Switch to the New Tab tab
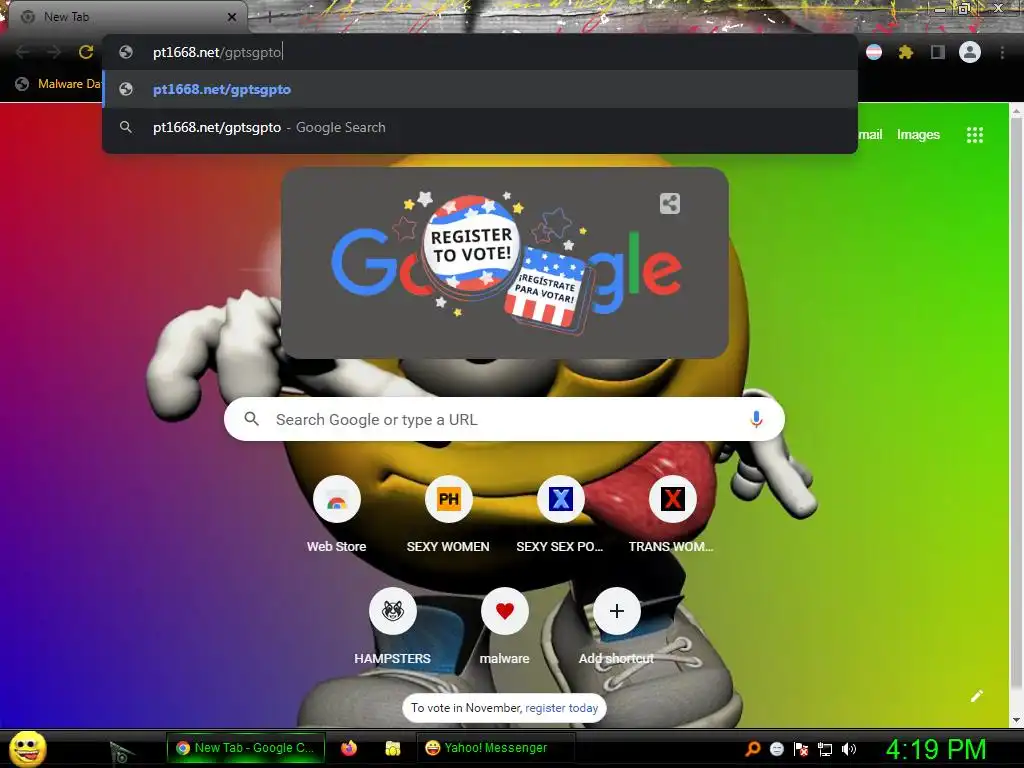 click(x=127, y=17)
